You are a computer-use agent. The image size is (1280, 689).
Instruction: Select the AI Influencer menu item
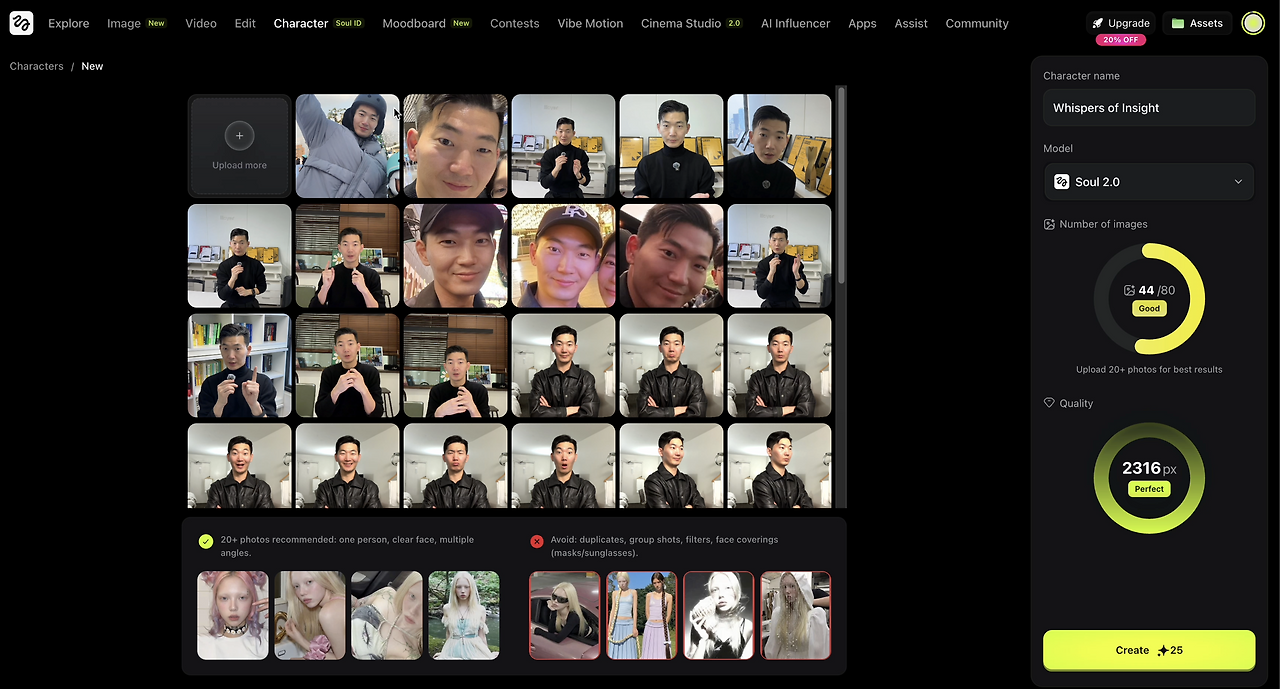pyautogui.click(x=795, y=22)
